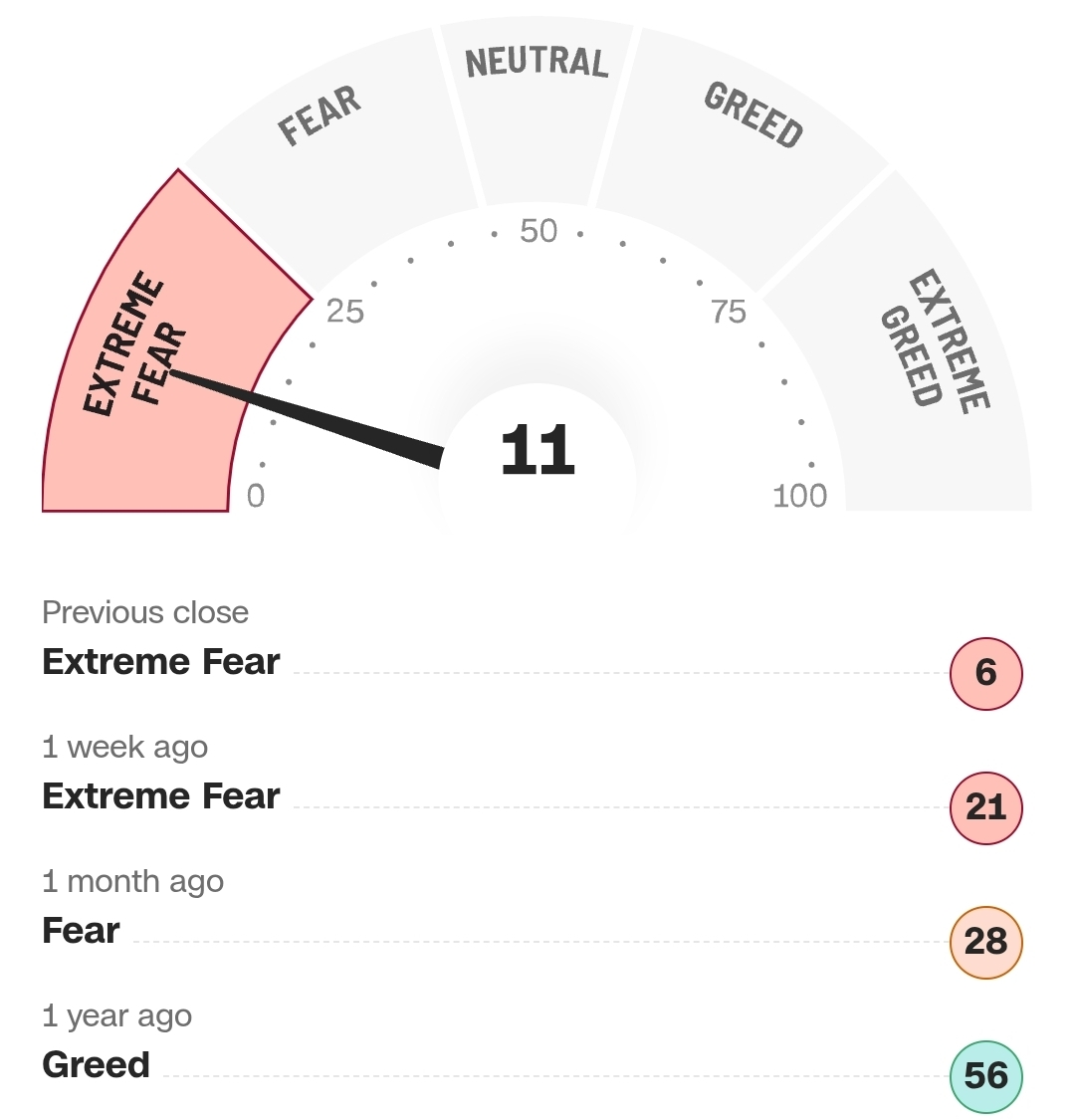The height and width of the screenshot is (1120, 1074).
Task: Click the 25 scale label
Action: (345, 312)
